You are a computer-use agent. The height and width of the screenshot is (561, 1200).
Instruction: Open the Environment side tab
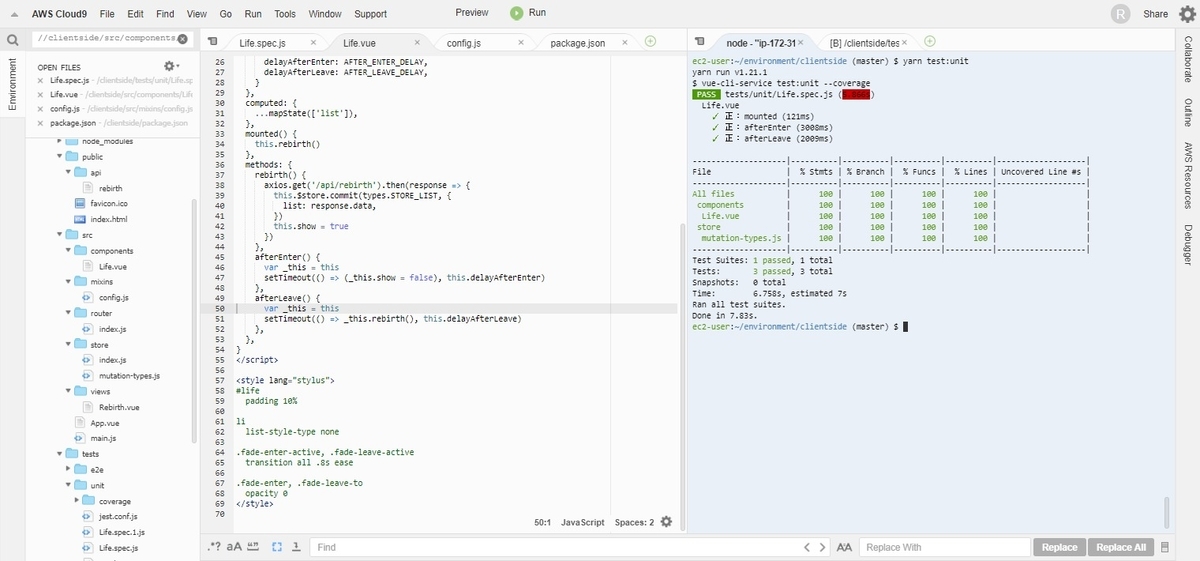(x=12, y=83)
